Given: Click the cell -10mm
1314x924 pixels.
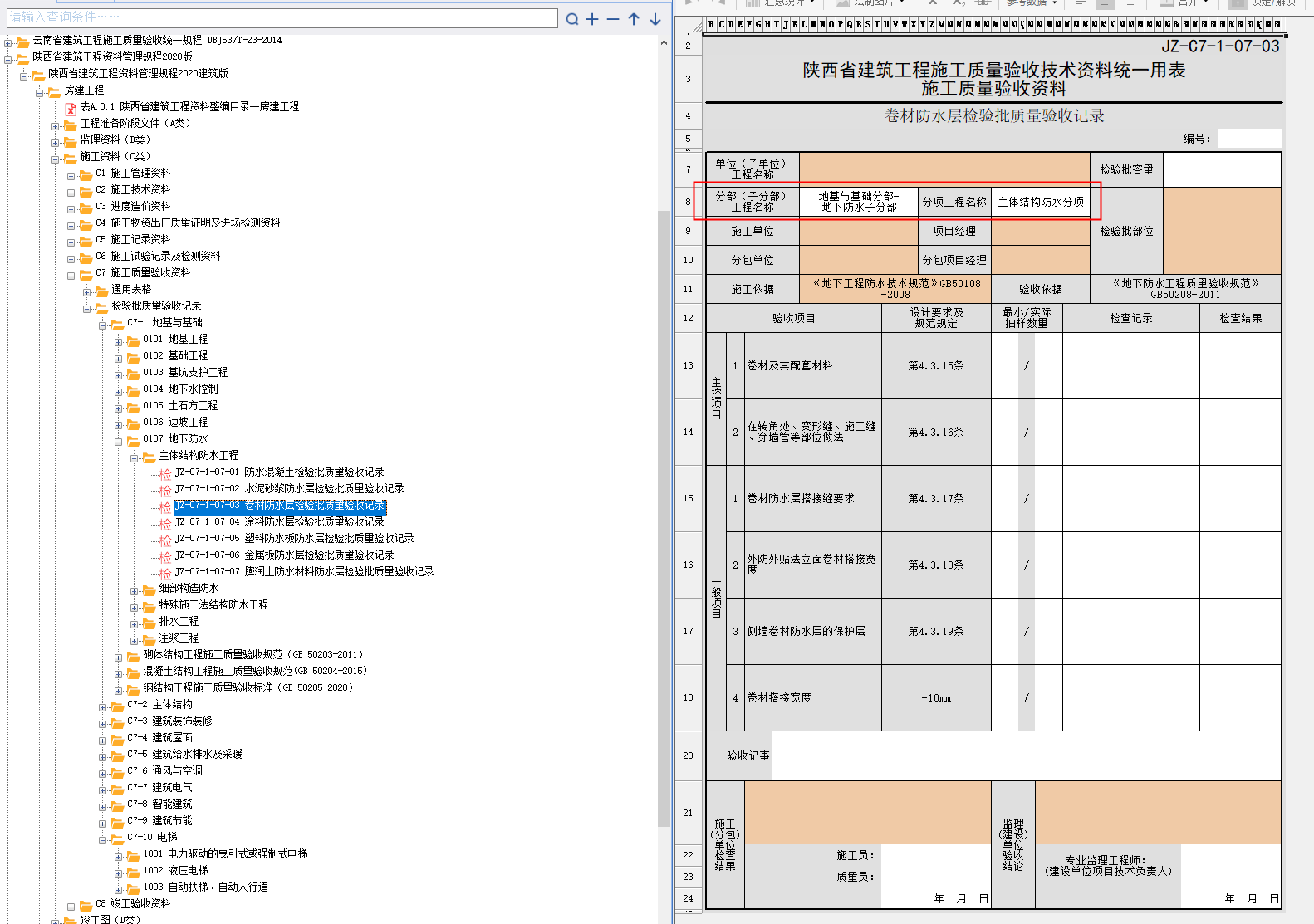Looking at the screenshot, I should click(936, 697).
